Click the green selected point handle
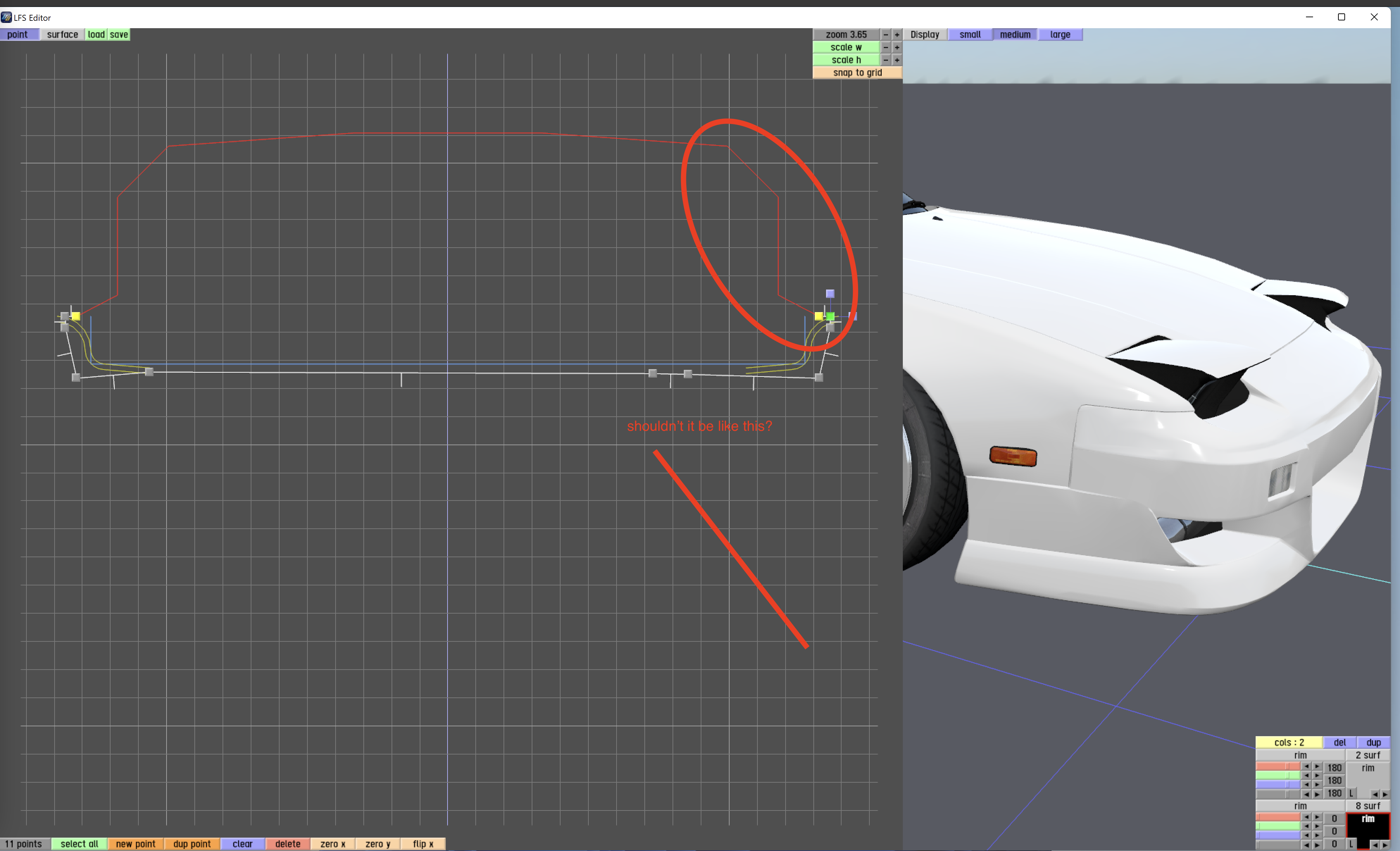Image resolution: width=1400 pixels, height=851 pixels. point(830,316)
